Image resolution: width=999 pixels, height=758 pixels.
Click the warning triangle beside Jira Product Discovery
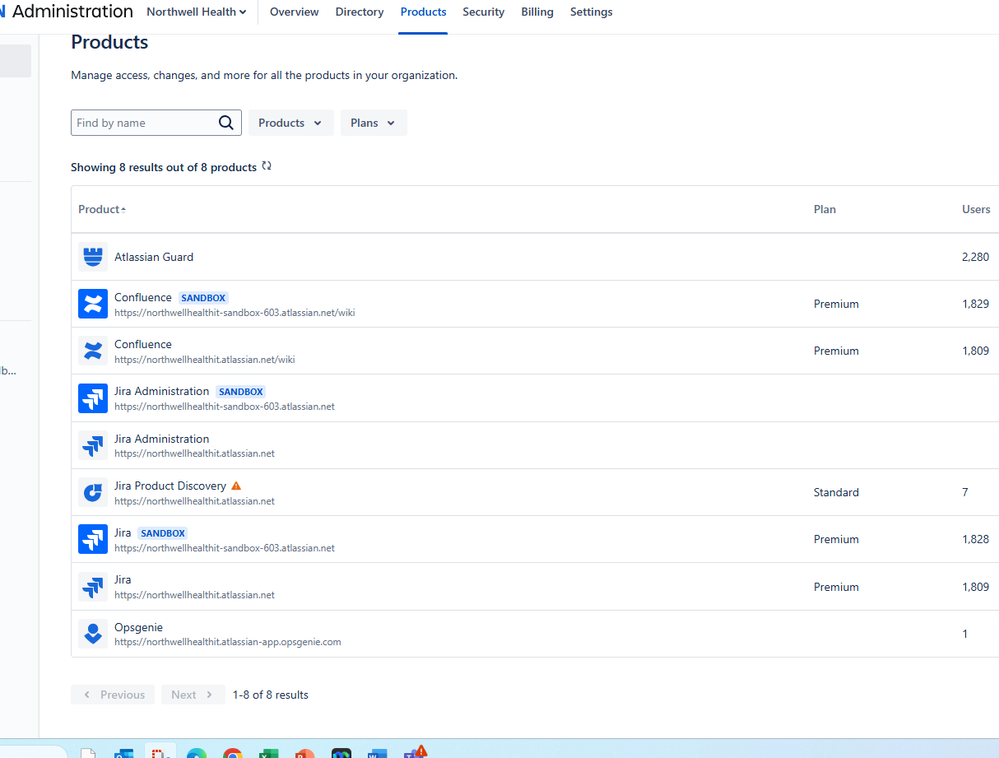[x=236, y=486]
